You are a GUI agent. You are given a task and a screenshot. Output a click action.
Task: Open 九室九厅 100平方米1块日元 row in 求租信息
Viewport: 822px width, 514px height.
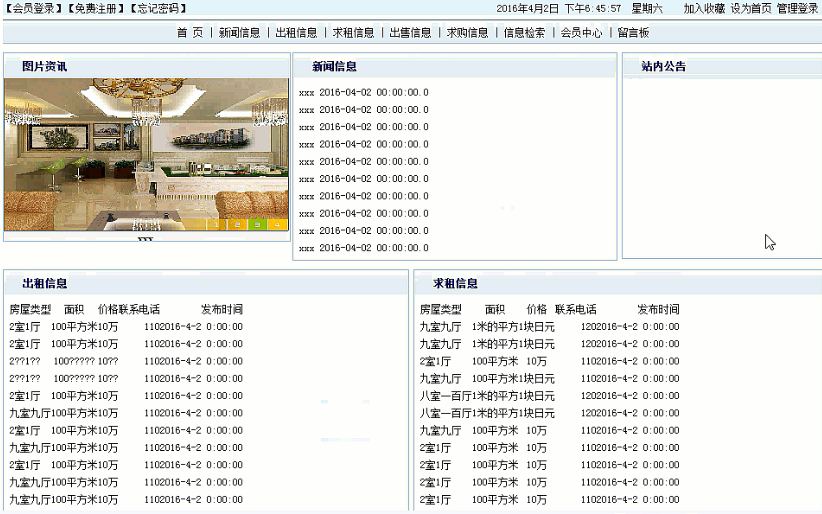pyautogui.click(x=549, y=379)
